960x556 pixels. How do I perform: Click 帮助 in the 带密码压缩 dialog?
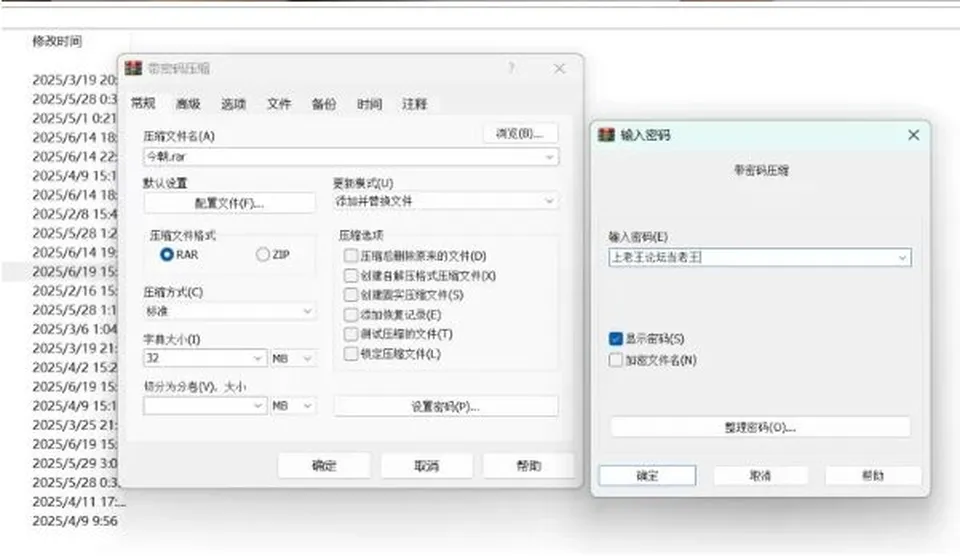[x=528, y=466]
